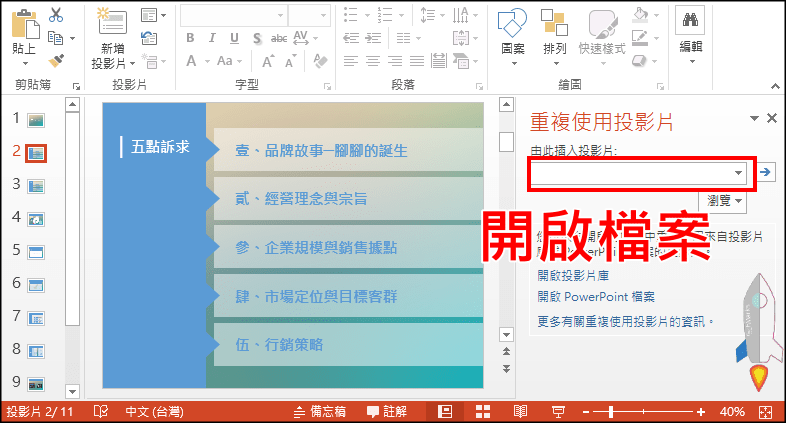Clear all formatting eraser icon
786x423 pixels.
pos(320,61)
